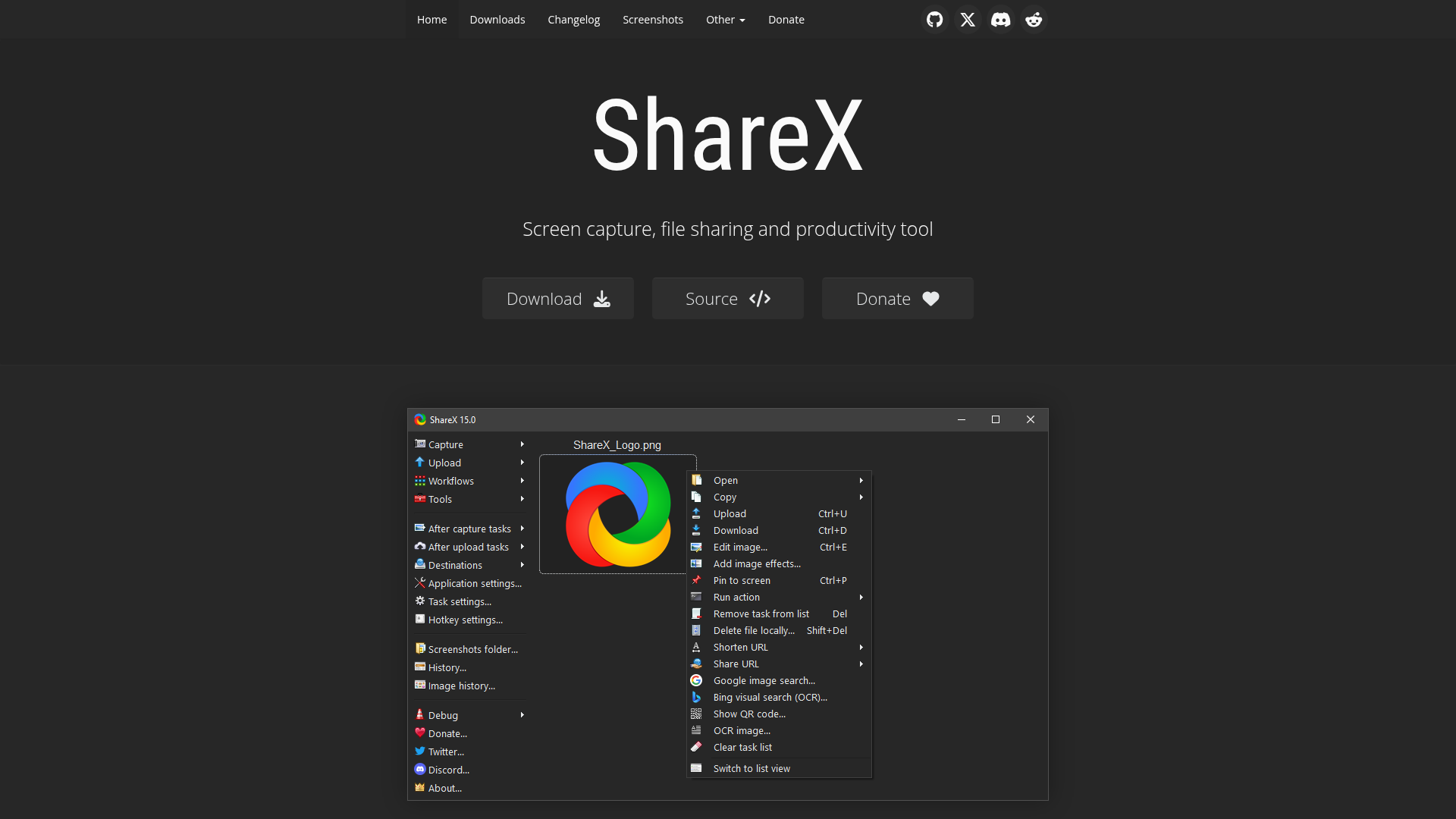Select Show QR code

tap(749, 714)
